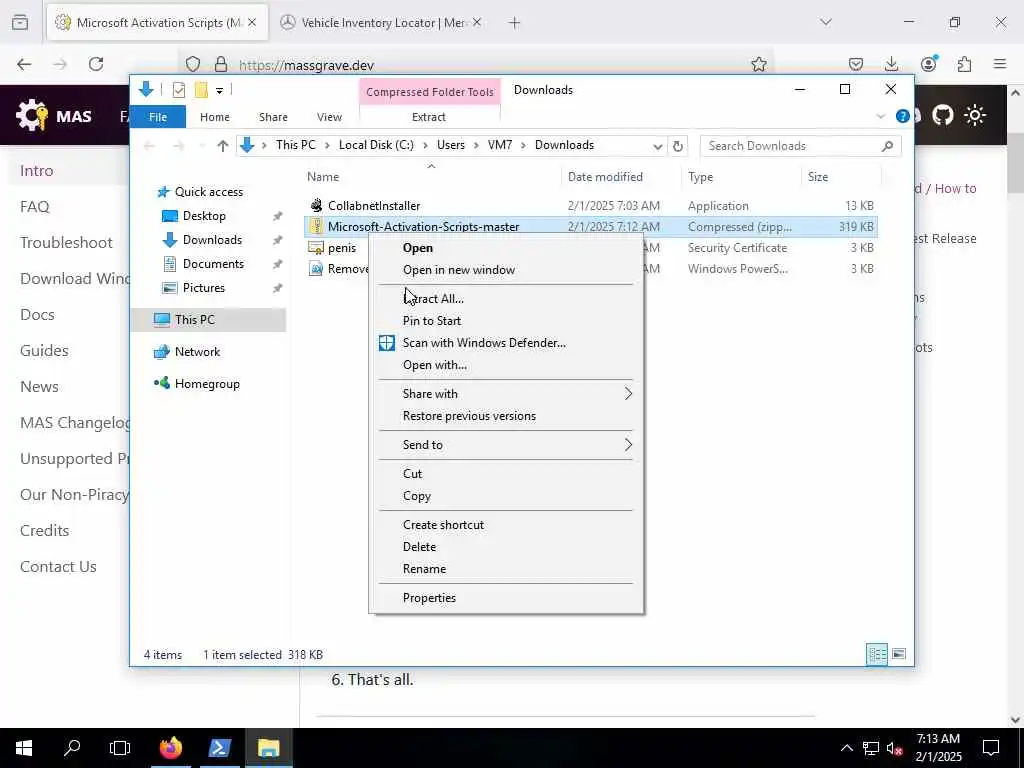The width and height of the screenshot is (1024, 768).
Task: Open Explorer File tab
Action: pyautogui.click(x=158, y=117)
